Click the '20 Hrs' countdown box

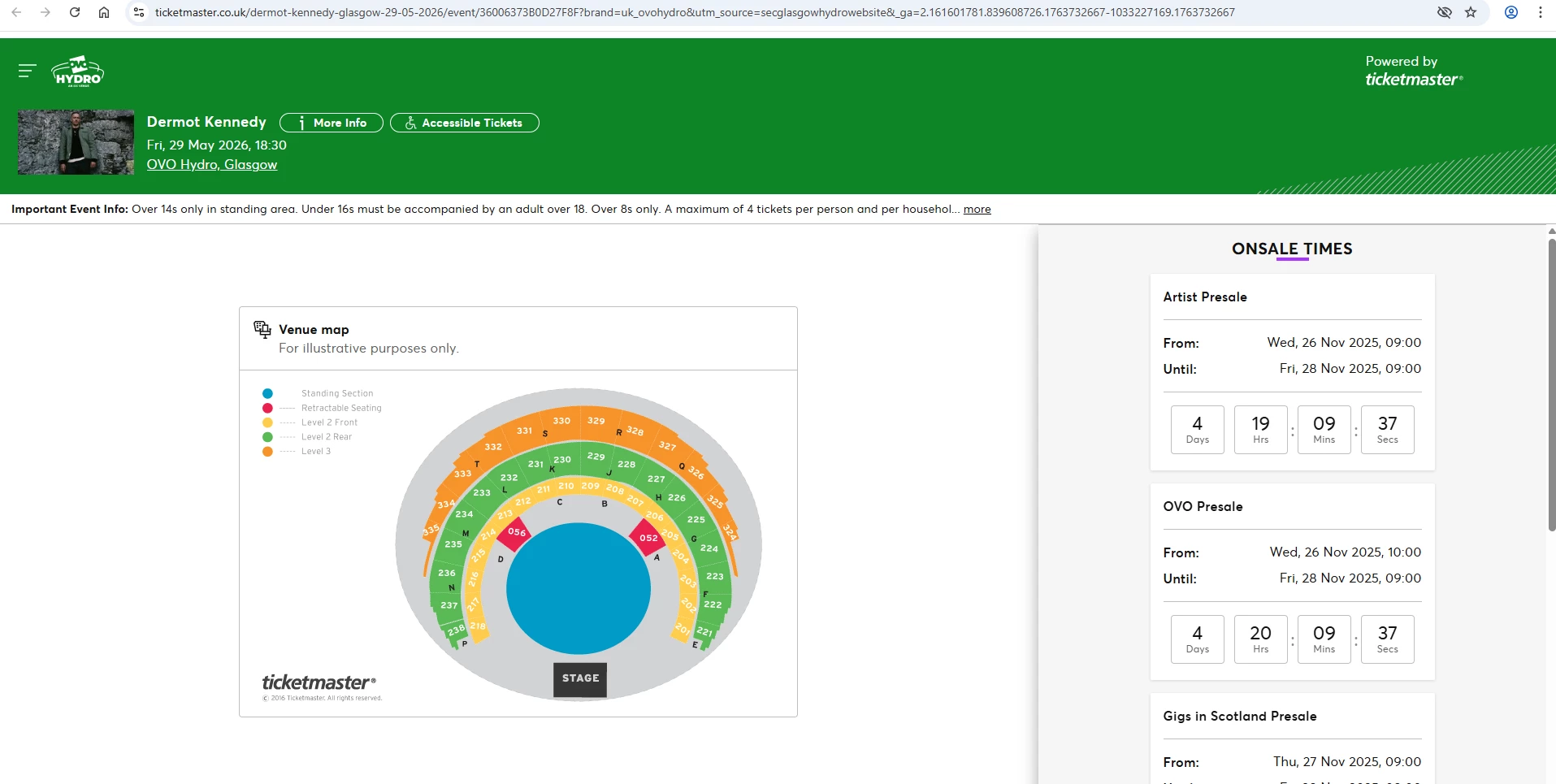(1261, 639)
